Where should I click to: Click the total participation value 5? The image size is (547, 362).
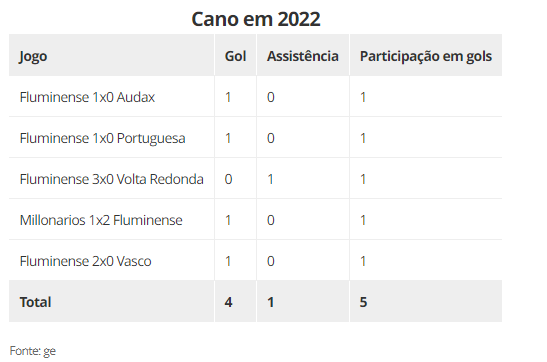click(x=364, y=302)
